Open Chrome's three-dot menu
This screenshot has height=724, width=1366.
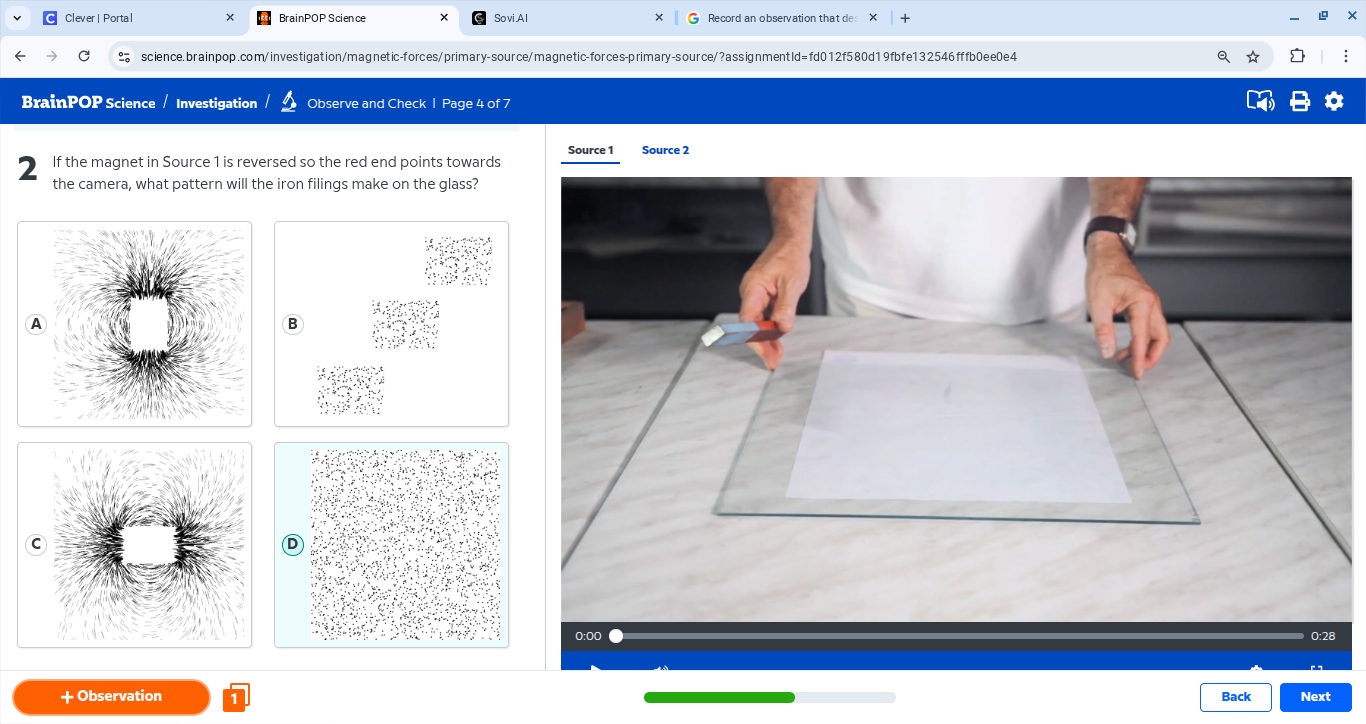pos(1345,57)
